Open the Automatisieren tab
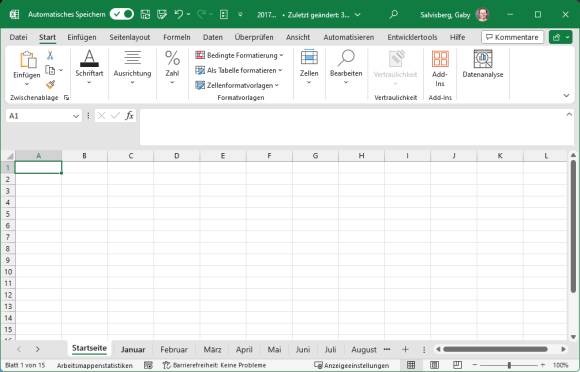The image size is (580, 372). (x=348, y=37)
